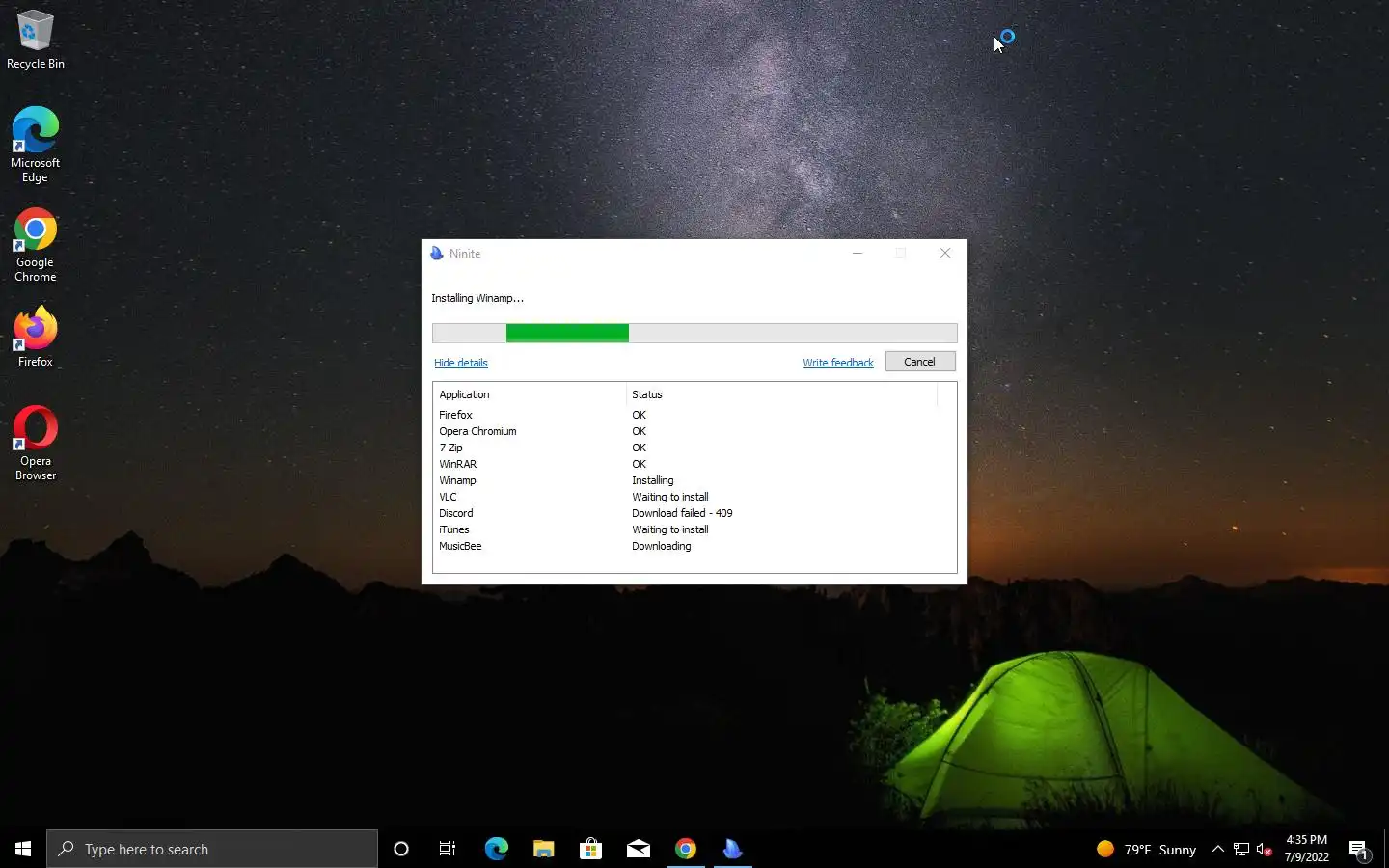Select the Discord row
The height and width of the screenshot is (868, 1389).
pyautogui.click(x=694, y=513)
